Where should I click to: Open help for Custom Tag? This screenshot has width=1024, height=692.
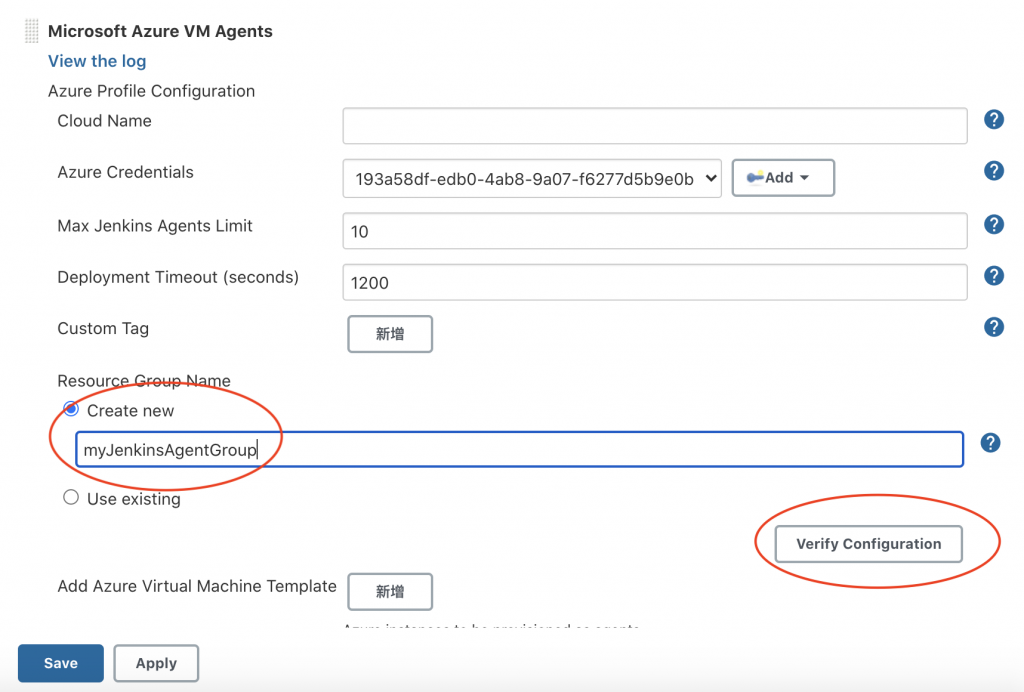click(x=993, y=326)
